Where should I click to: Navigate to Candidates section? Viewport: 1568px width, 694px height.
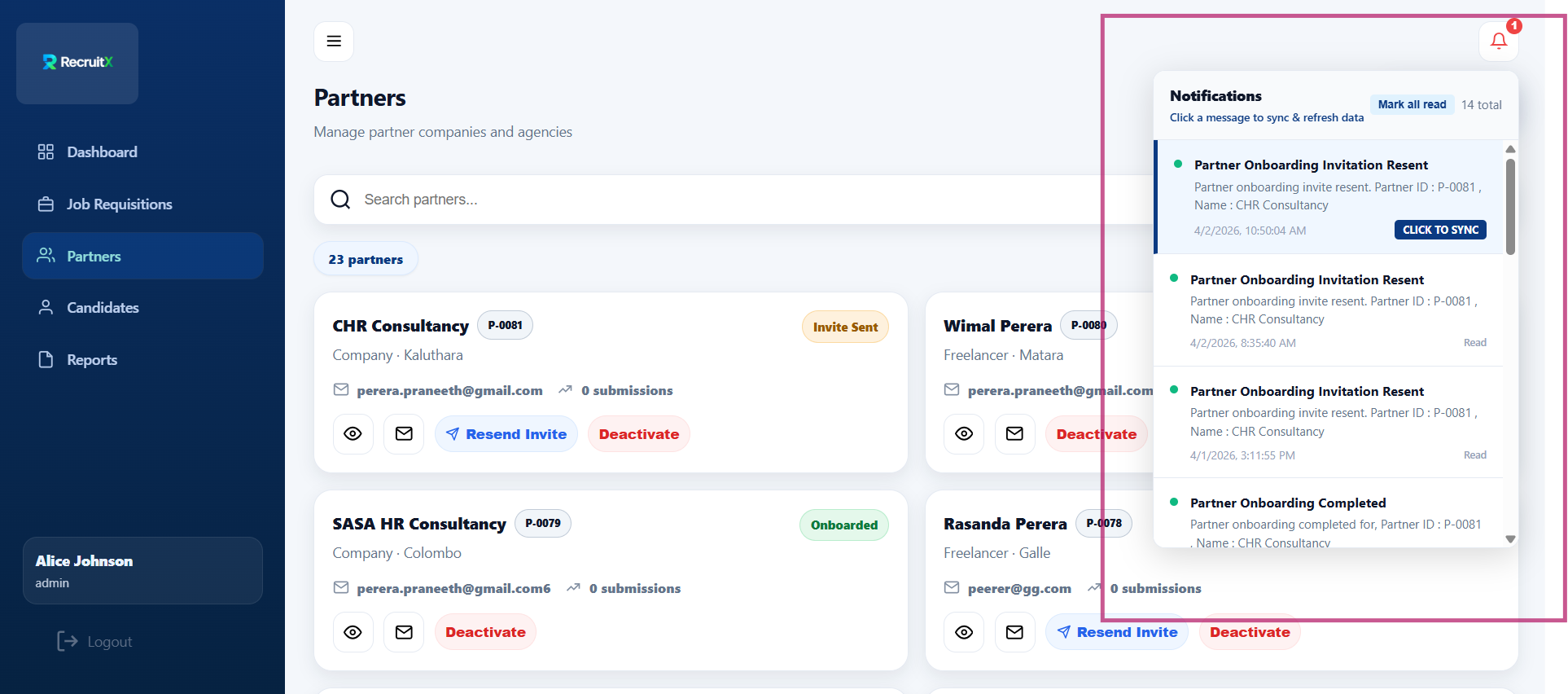pyautogui.click(x=103, y=308)
